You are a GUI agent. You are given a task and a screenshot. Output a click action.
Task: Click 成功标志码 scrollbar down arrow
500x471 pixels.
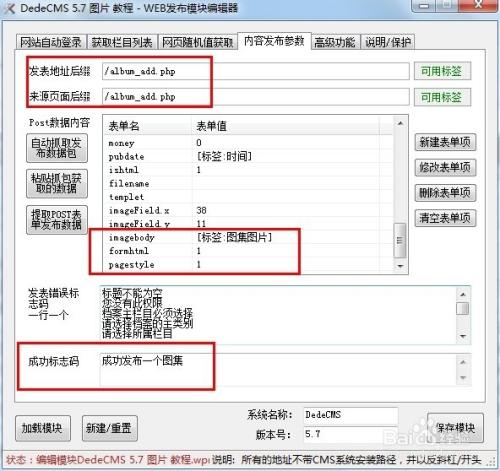pyautogui.click(x=463, y=378)
